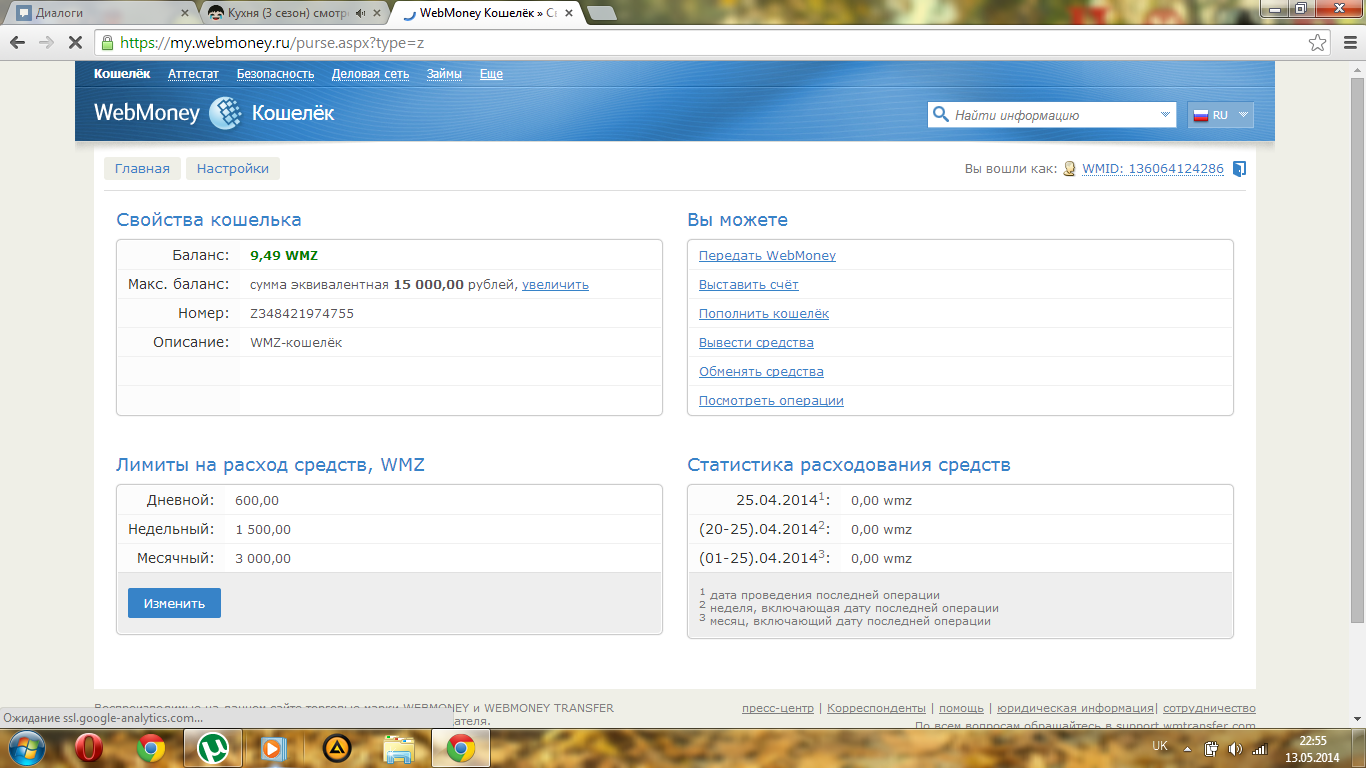
Task: Click Вывести средства link
Action: 756,343
